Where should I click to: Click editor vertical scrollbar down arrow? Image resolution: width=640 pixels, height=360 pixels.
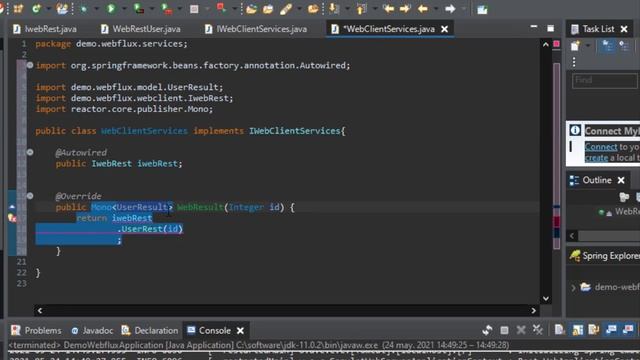[x=546, y=298]
